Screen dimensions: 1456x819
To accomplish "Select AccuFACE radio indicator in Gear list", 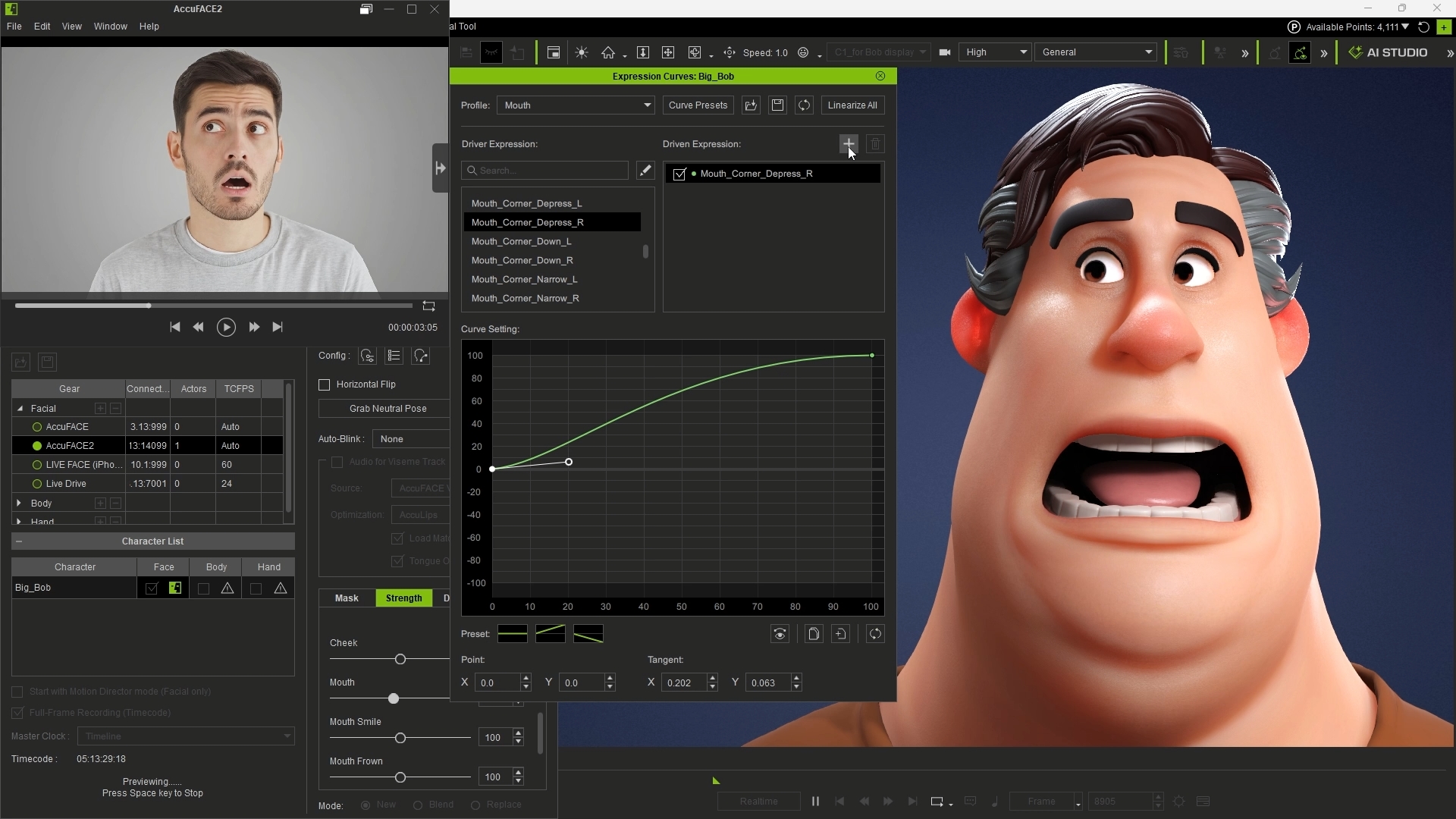I will pyautogui.click(x=36, y=427).
